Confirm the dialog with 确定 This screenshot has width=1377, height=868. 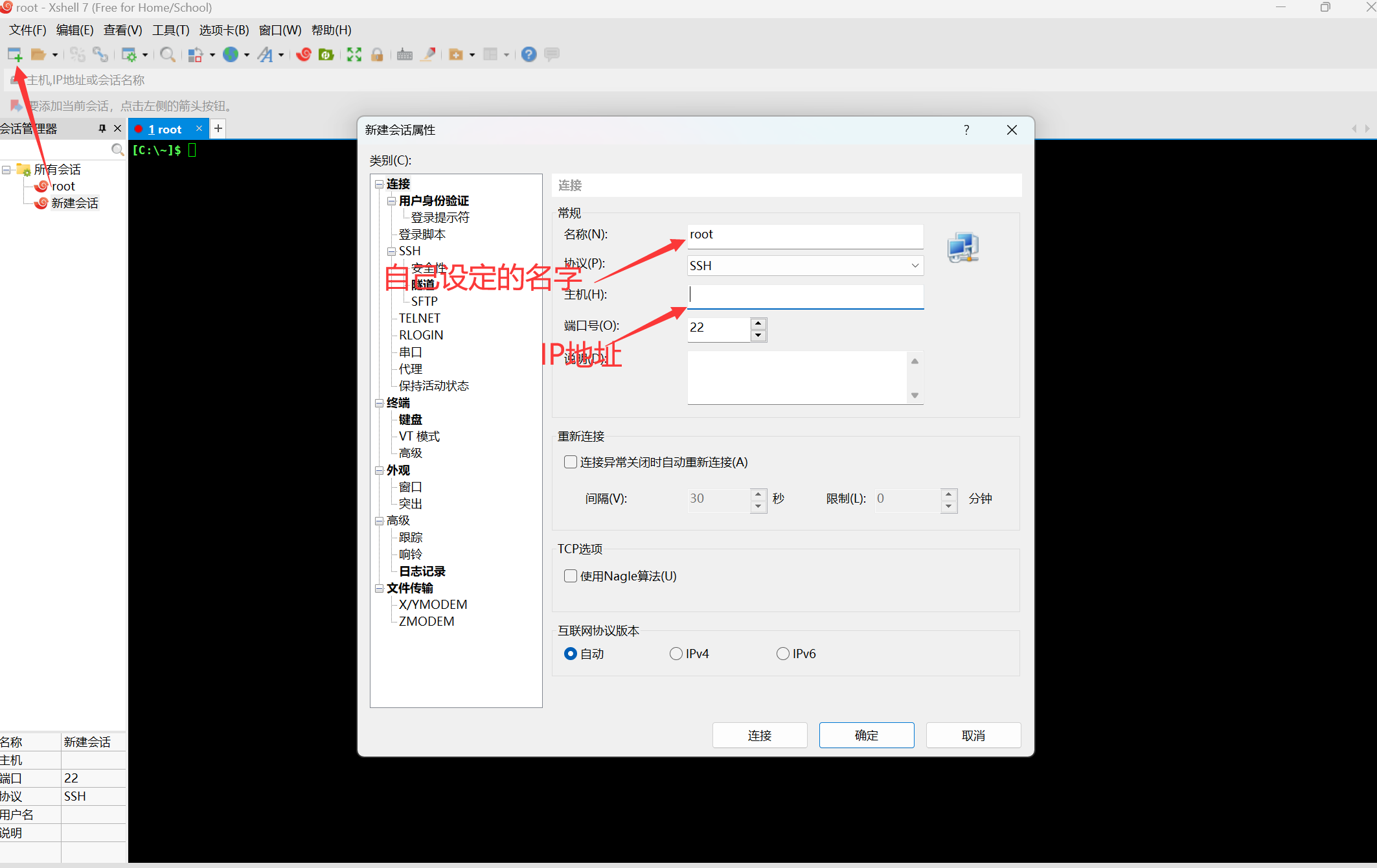(x=867, y=735)
